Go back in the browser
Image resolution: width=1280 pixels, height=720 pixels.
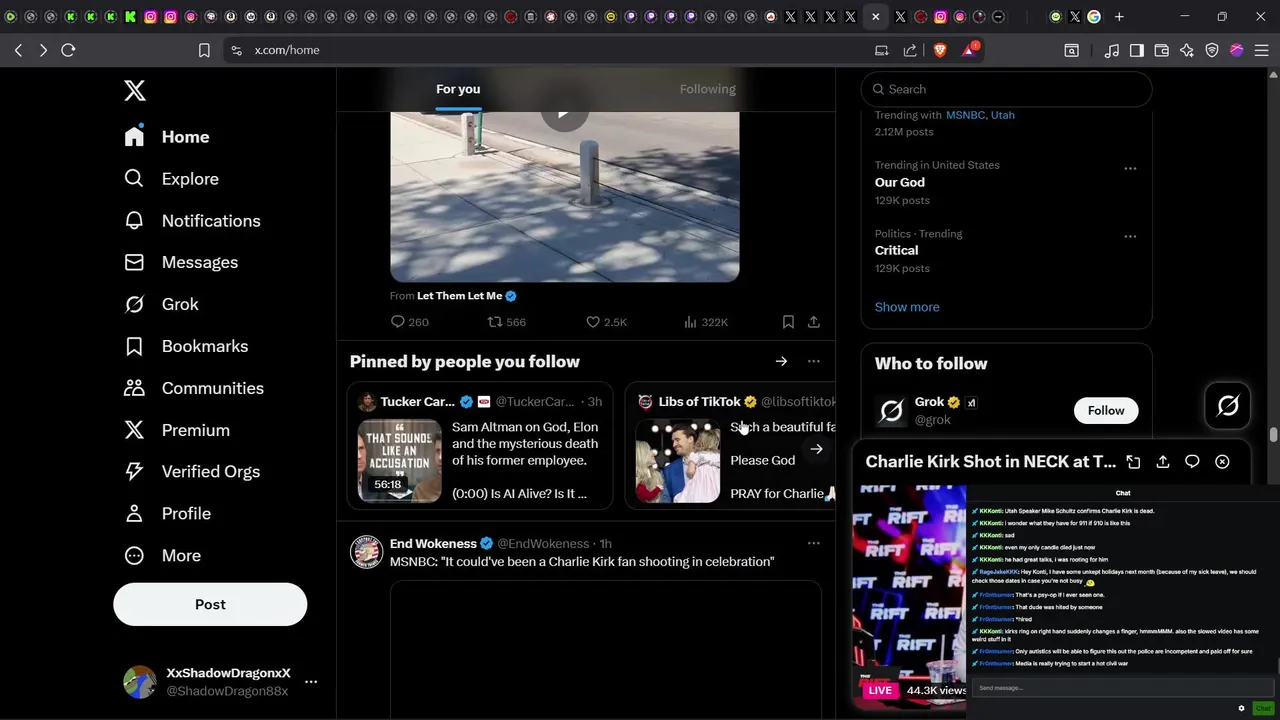18,50
